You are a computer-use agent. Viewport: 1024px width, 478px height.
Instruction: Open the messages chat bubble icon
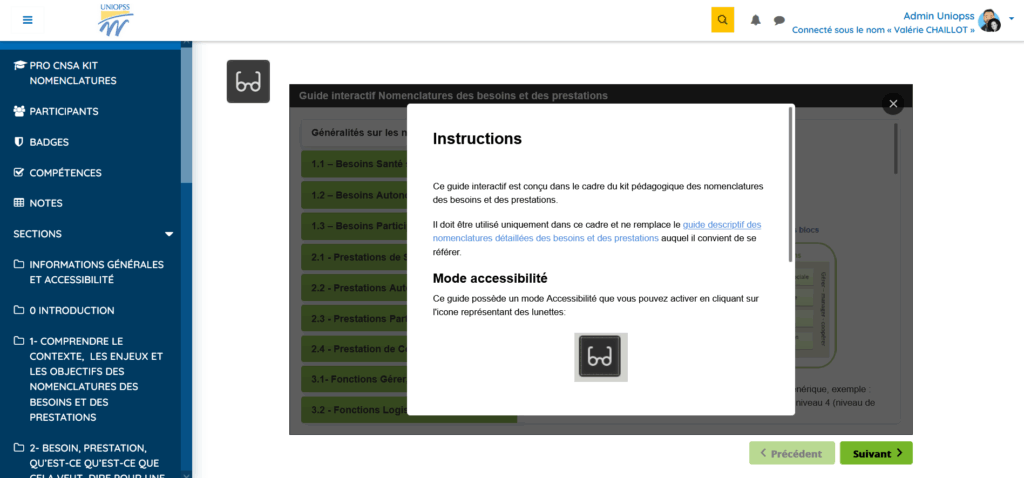pos(779,20)
